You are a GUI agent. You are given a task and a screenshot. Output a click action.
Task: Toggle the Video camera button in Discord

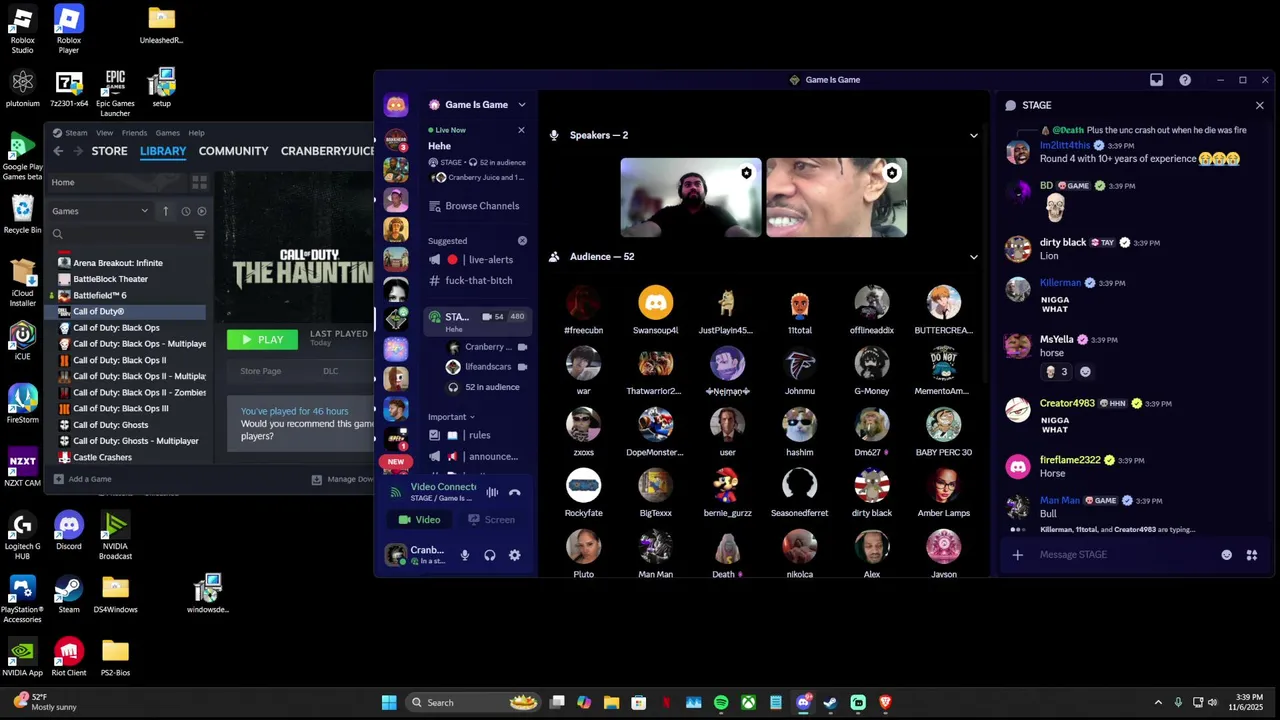[x=419, y=520]
